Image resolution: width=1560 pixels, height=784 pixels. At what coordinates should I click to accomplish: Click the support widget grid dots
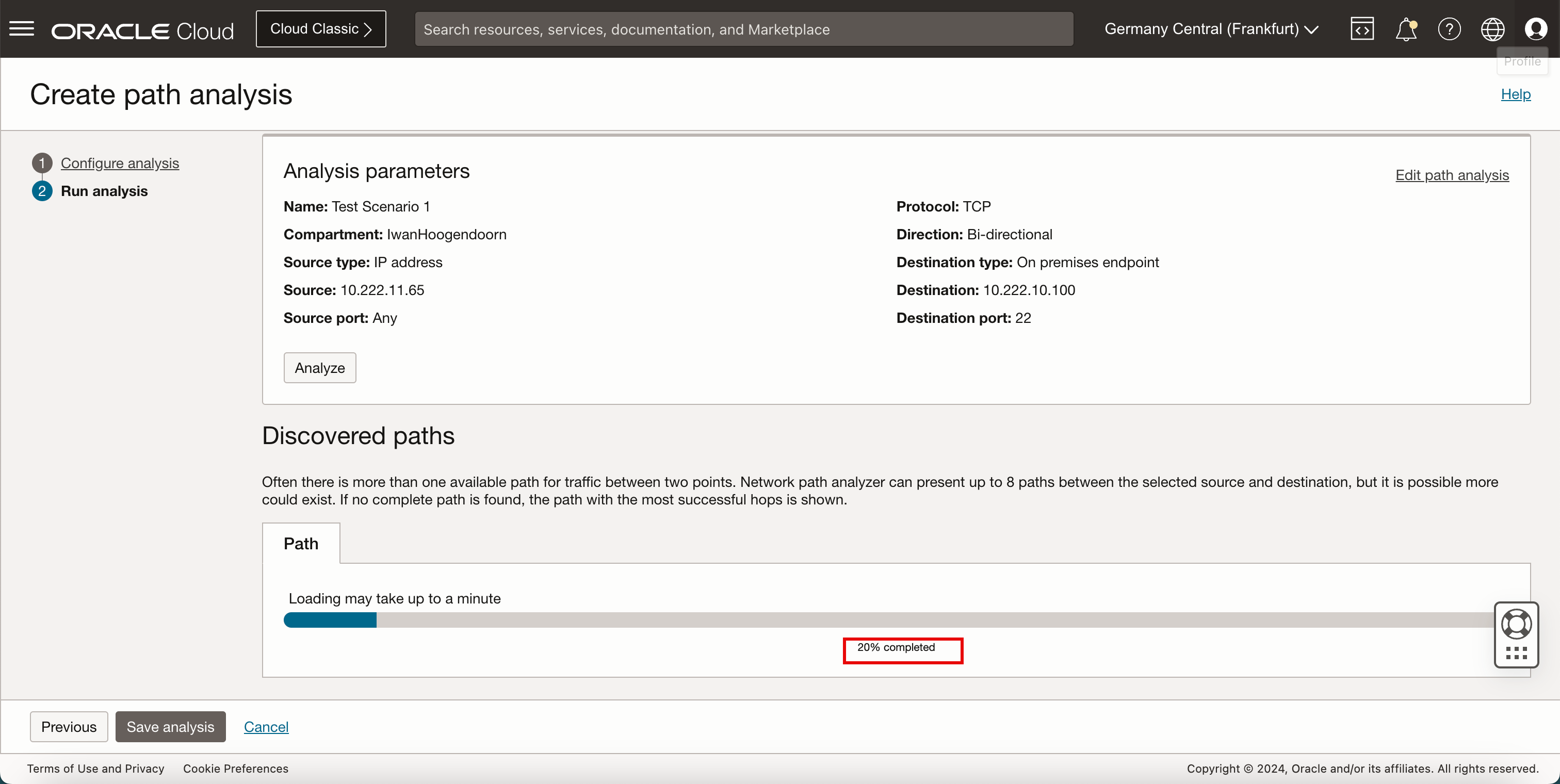click(1516, 652)
